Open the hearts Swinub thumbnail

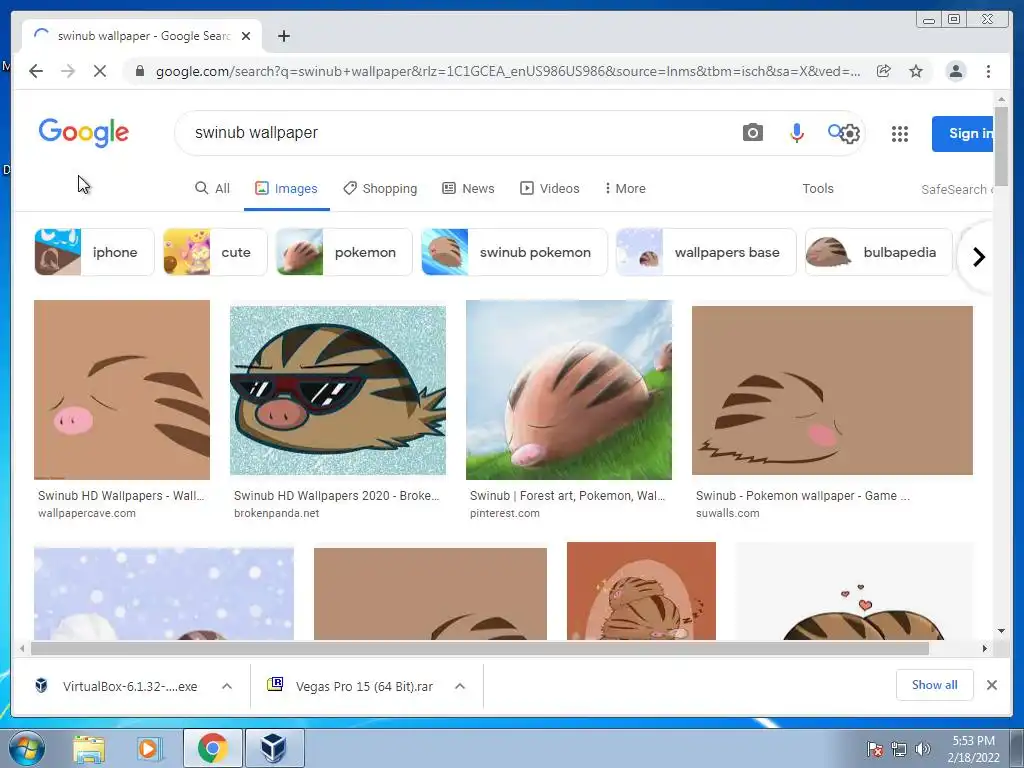click(x=855, y=591)
